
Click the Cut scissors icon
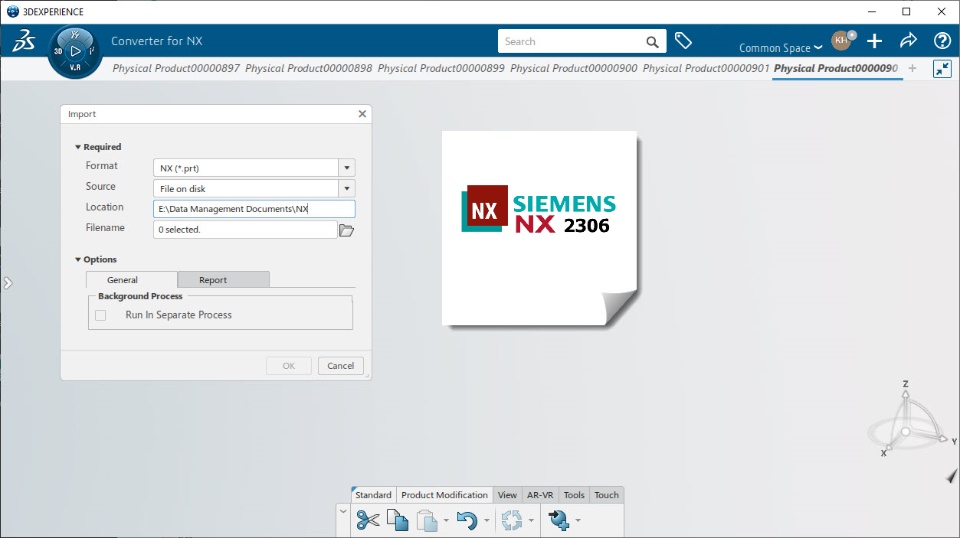coord(367,521)
